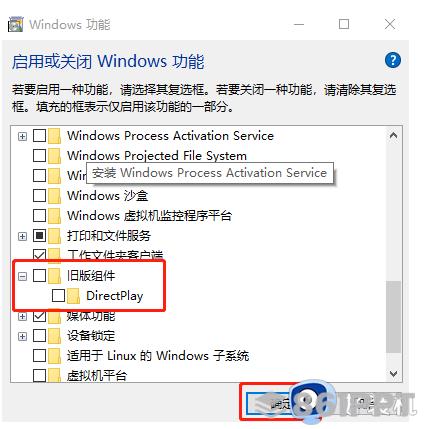Click the 旧版组件 folder icon
This screenshot has width=425, height=429.
click(x=55, y=276)
